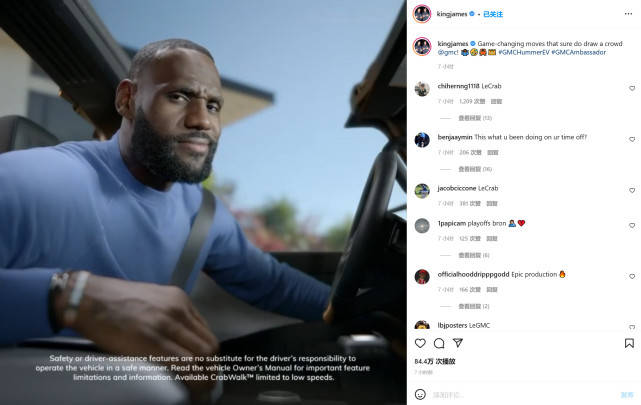The width and height of the screenshot is (641, 405).
Task: Click the following button next to kingjames
Action: tap(493, 14)
